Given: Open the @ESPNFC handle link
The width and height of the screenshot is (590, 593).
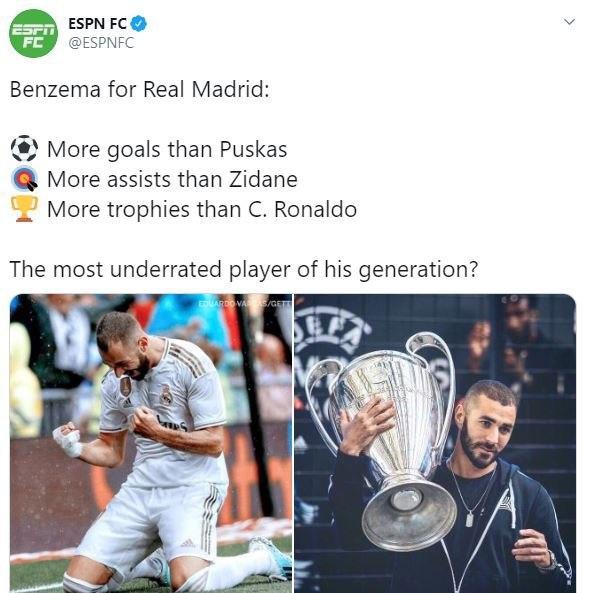Looking at the screenshot, I should click(101, 43).
